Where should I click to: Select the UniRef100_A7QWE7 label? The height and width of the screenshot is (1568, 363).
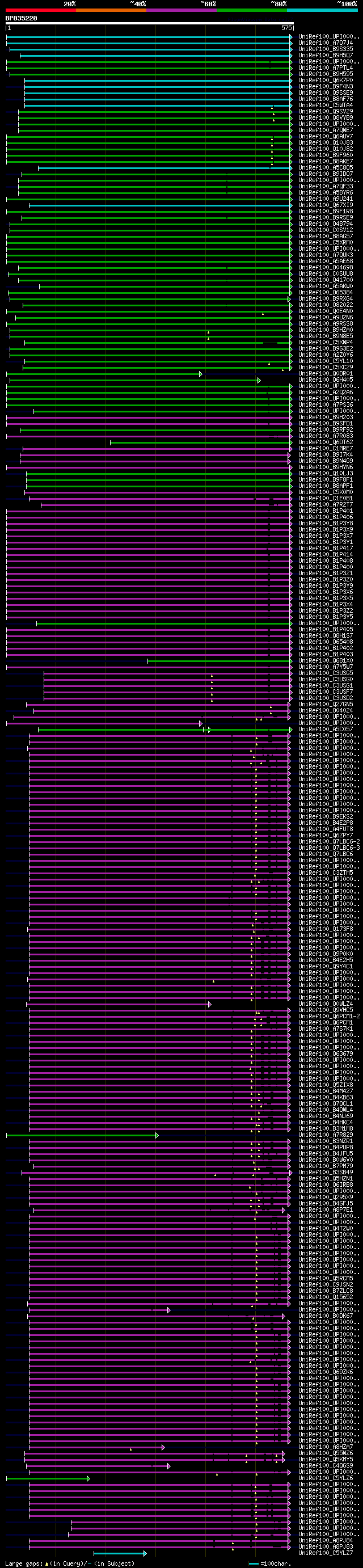(325, 130)
